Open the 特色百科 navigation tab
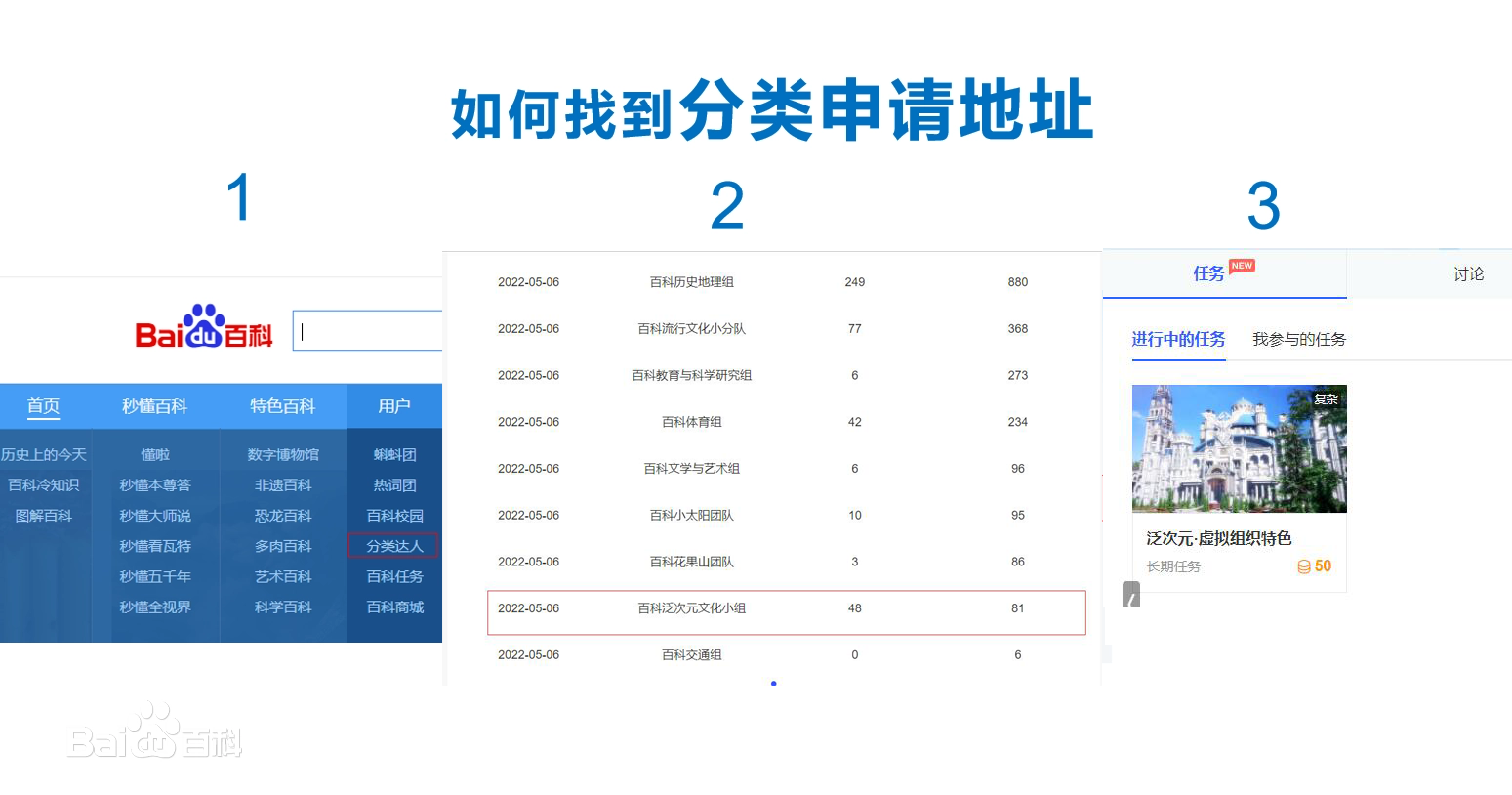The image size is (1512, 795). tap(282, 406)
